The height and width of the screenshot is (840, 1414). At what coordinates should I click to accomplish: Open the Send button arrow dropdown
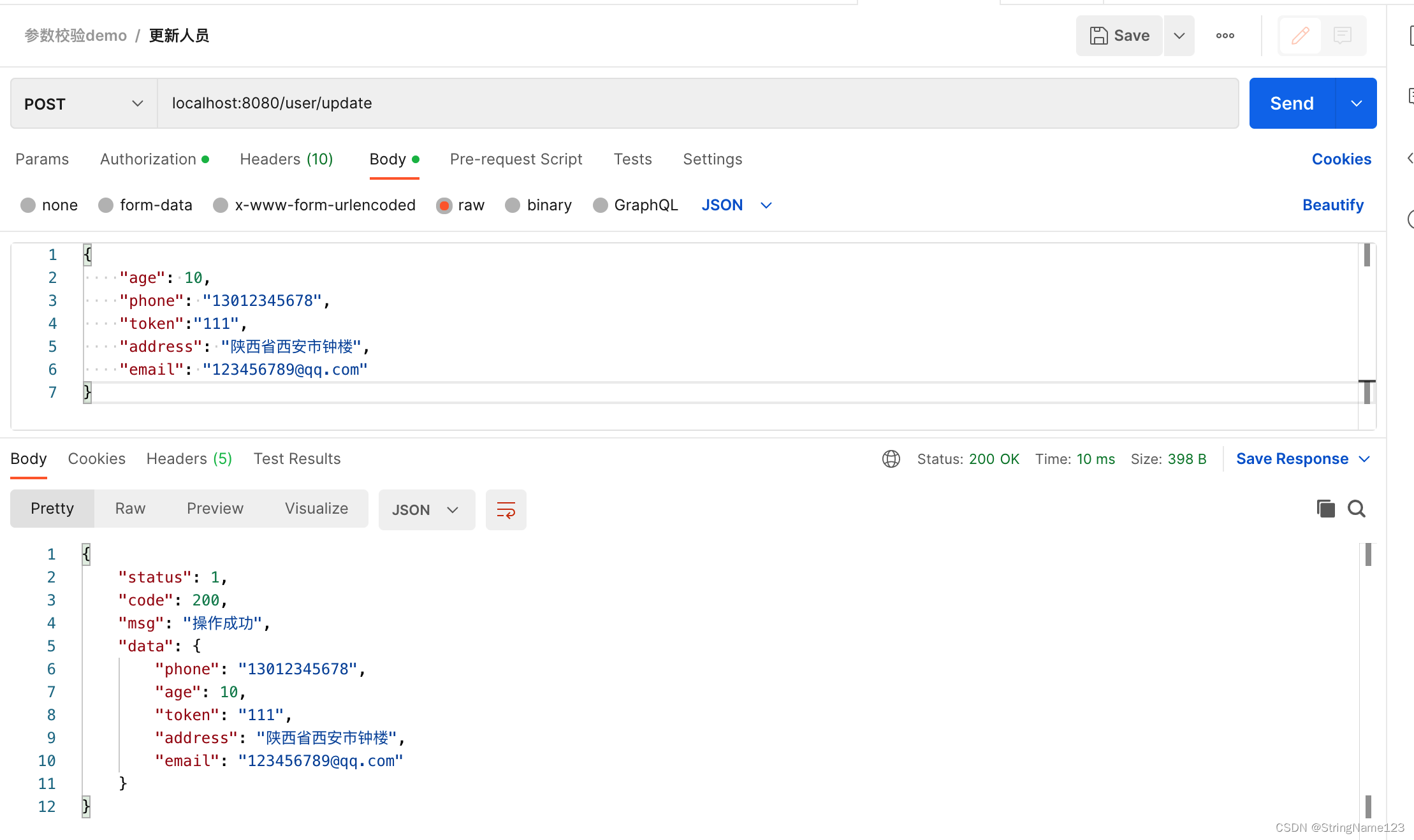pyautogui.click(x=1356, y=104)
